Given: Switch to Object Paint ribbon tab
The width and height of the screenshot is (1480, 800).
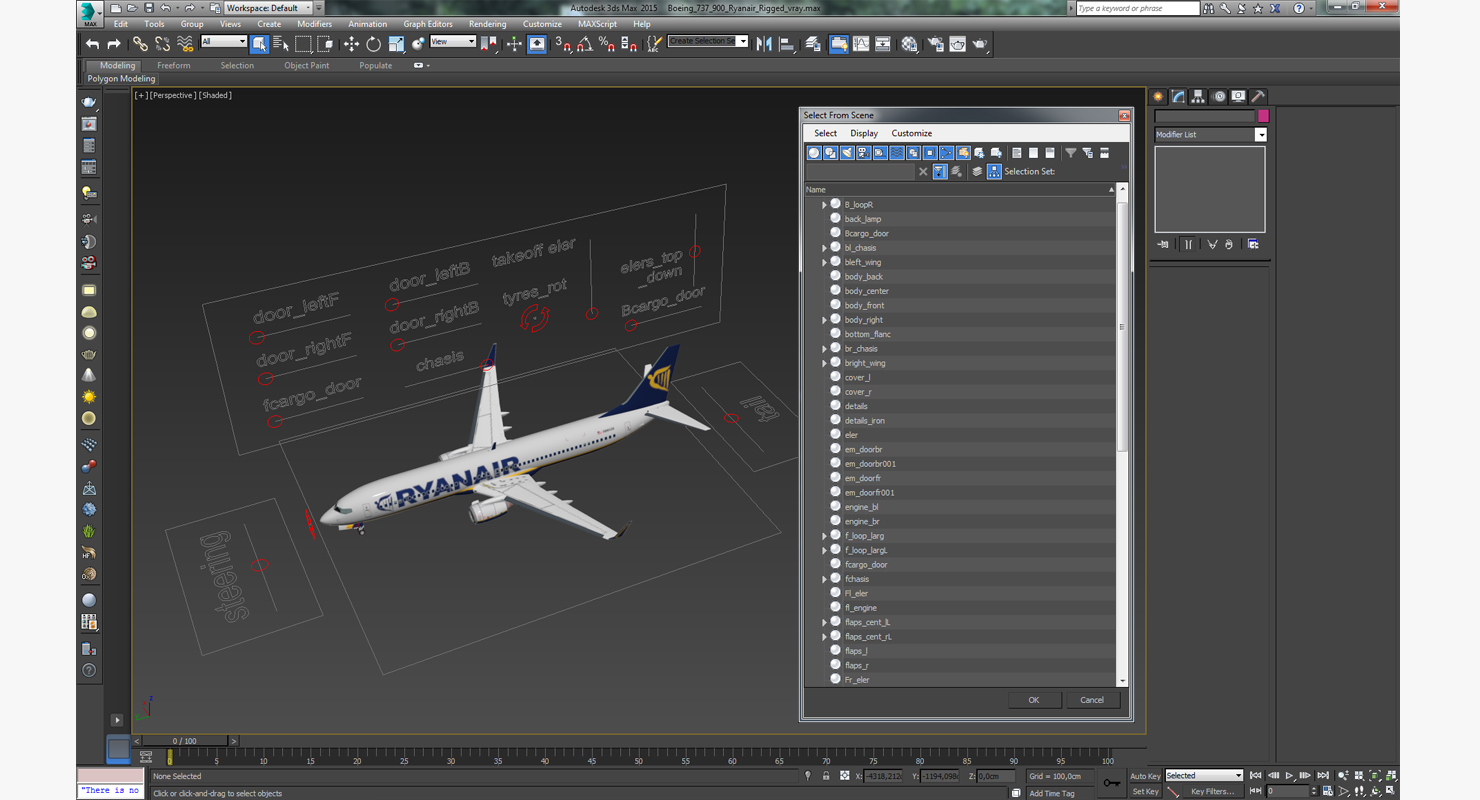Looking at the screenshot, I should click(306, 66).
